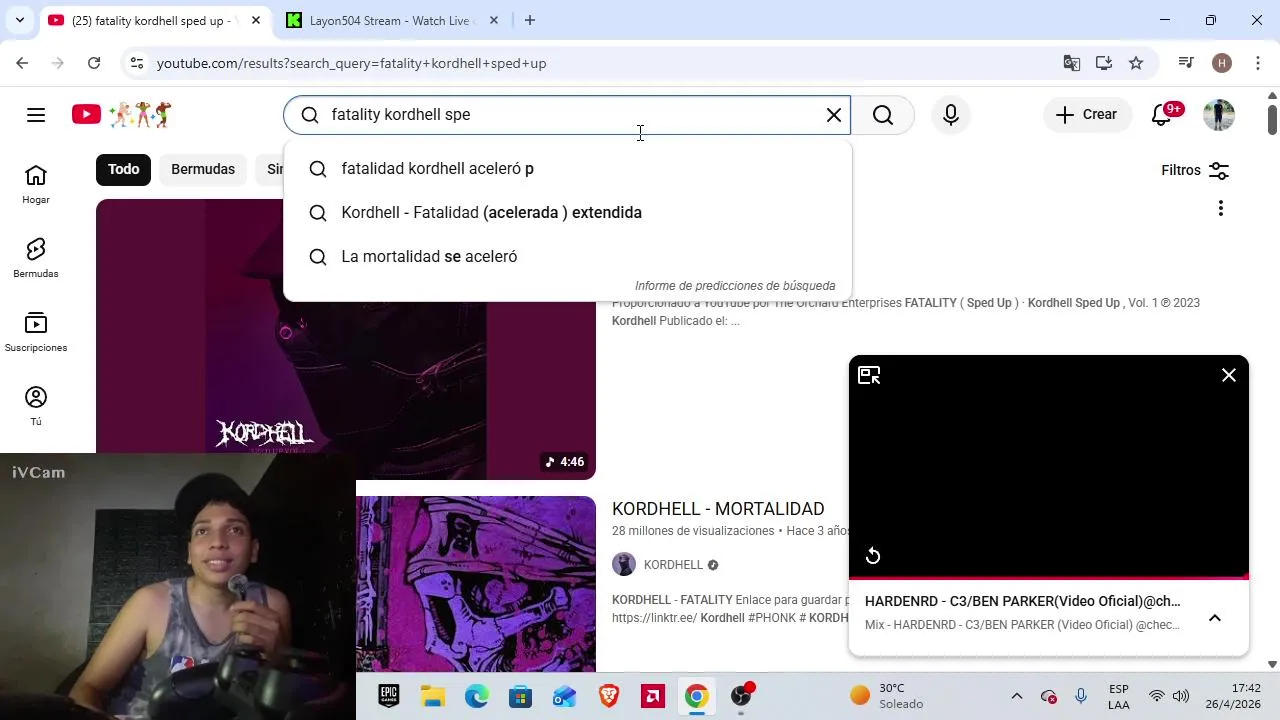Open Bermudas in the left sidebar
Image resolution: width=1280 pixels, height=720 pixels.
tap(36, 259)
